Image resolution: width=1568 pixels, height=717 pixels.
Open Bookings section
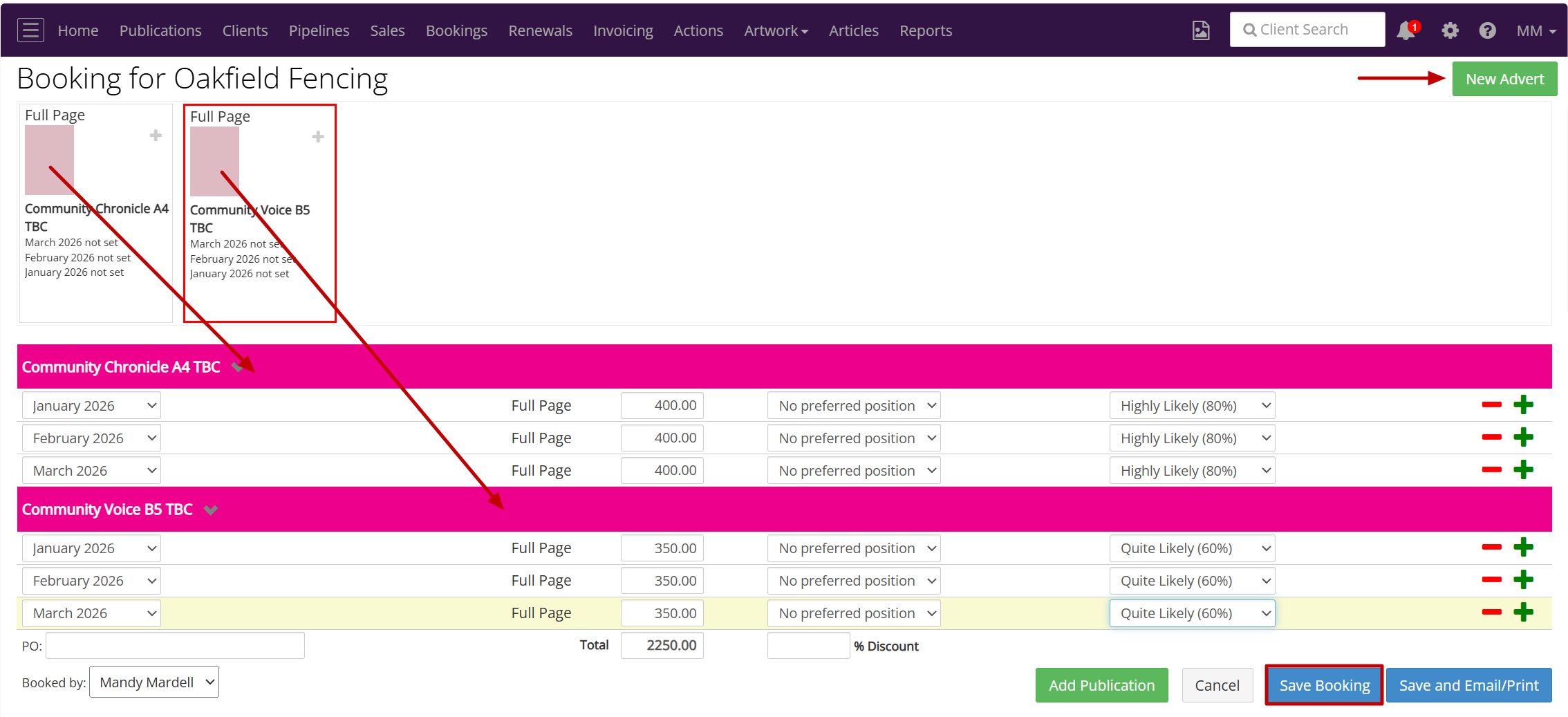click(456, 30)
